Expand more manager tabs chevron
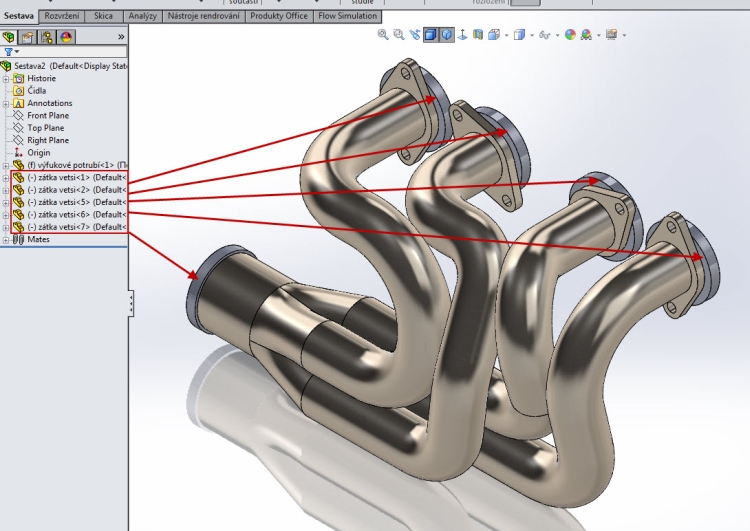 (121, 37)
